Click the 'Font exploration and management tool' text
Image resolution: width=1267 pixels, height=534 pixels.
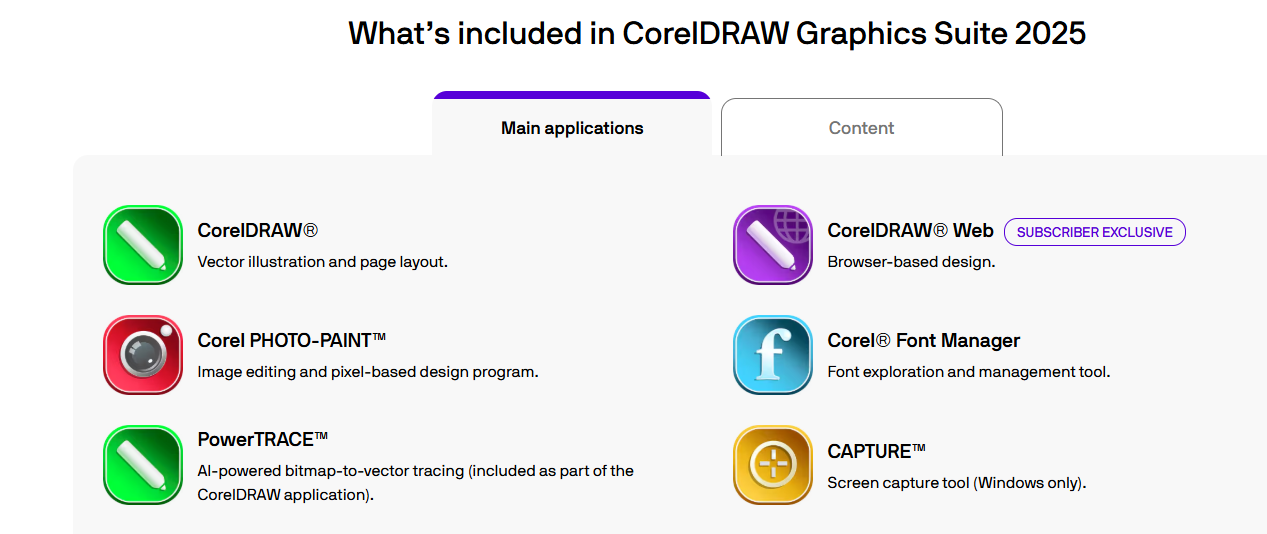(x=969, y=372)
